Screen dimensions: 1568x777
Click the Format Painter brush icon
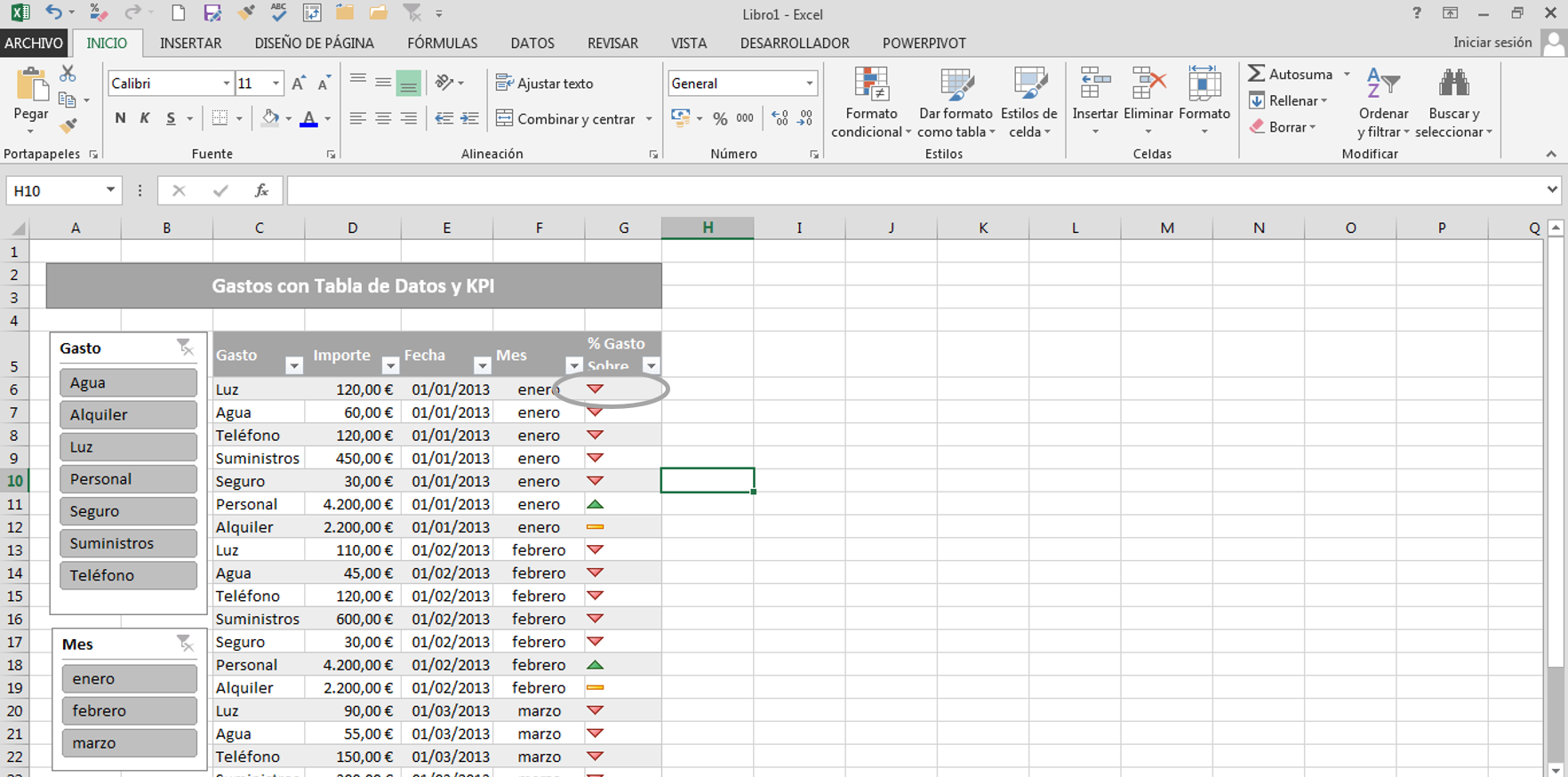pyautogui.click(x=68, y=125)
